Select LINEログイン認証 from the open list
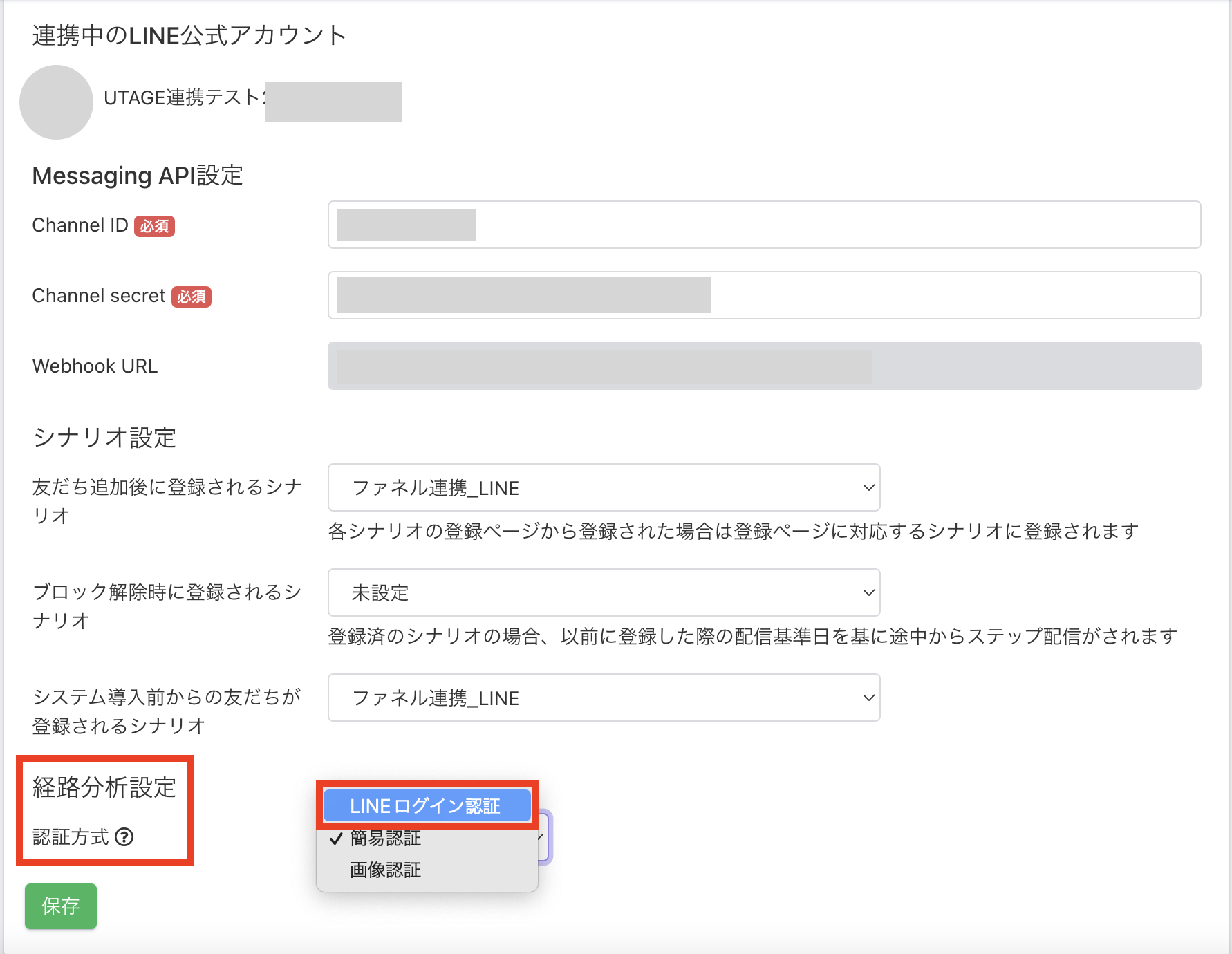This screenshot has height=954, width=1232. tap(426, 806)
